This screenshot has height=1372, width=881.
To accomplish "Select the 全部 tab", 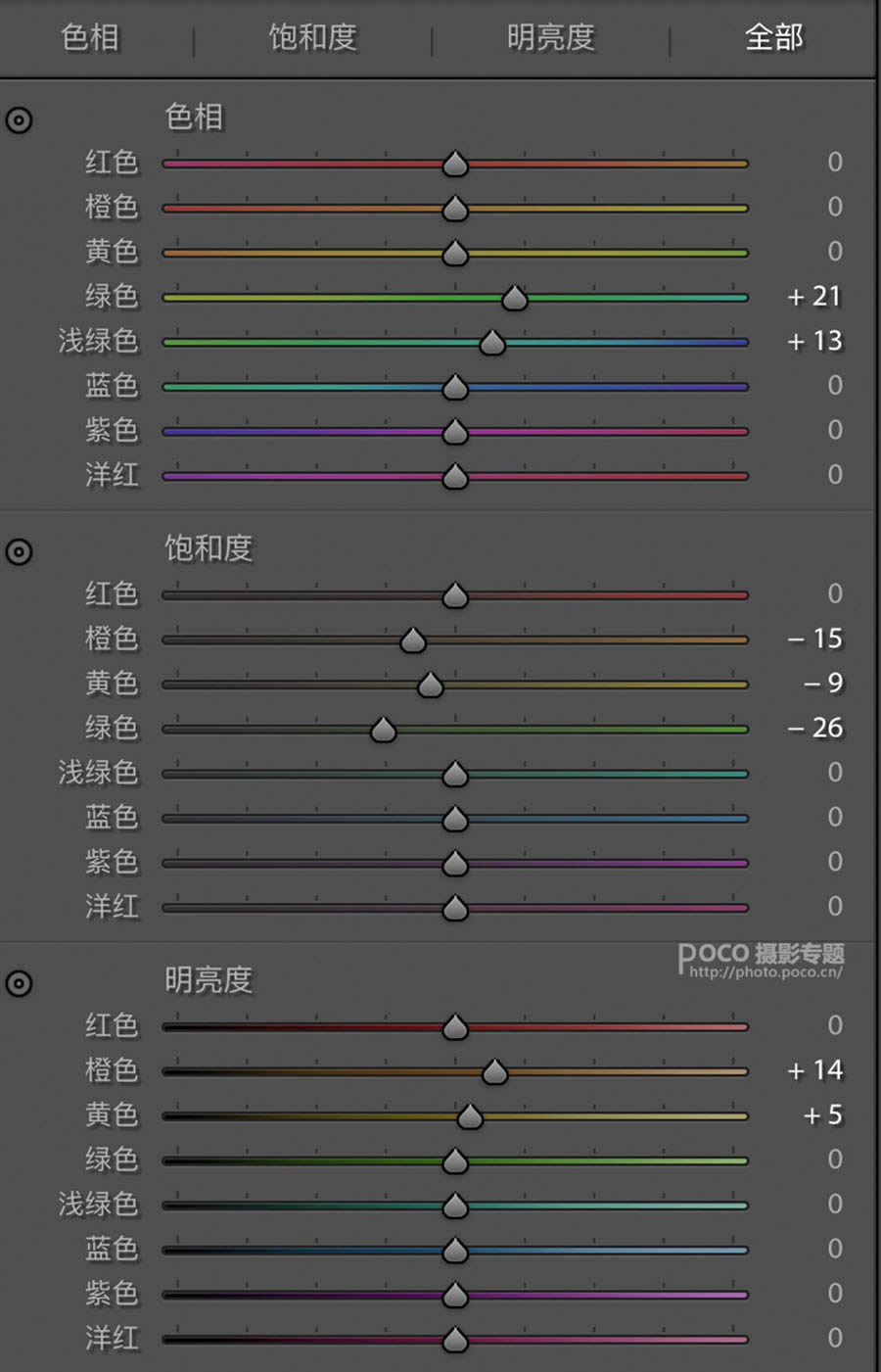I will pyautogui.click(x=772, y=37).
